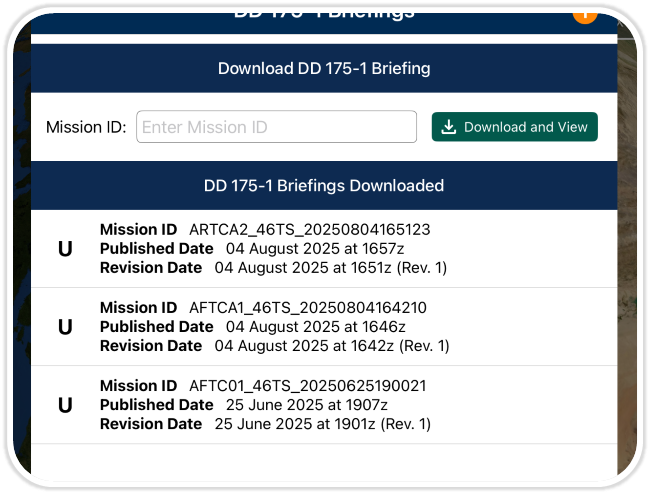This screenshot has height=494, width=650.
Task: Click the U marker beside AFTCA1 briefing
Action: tap(65, 327)
